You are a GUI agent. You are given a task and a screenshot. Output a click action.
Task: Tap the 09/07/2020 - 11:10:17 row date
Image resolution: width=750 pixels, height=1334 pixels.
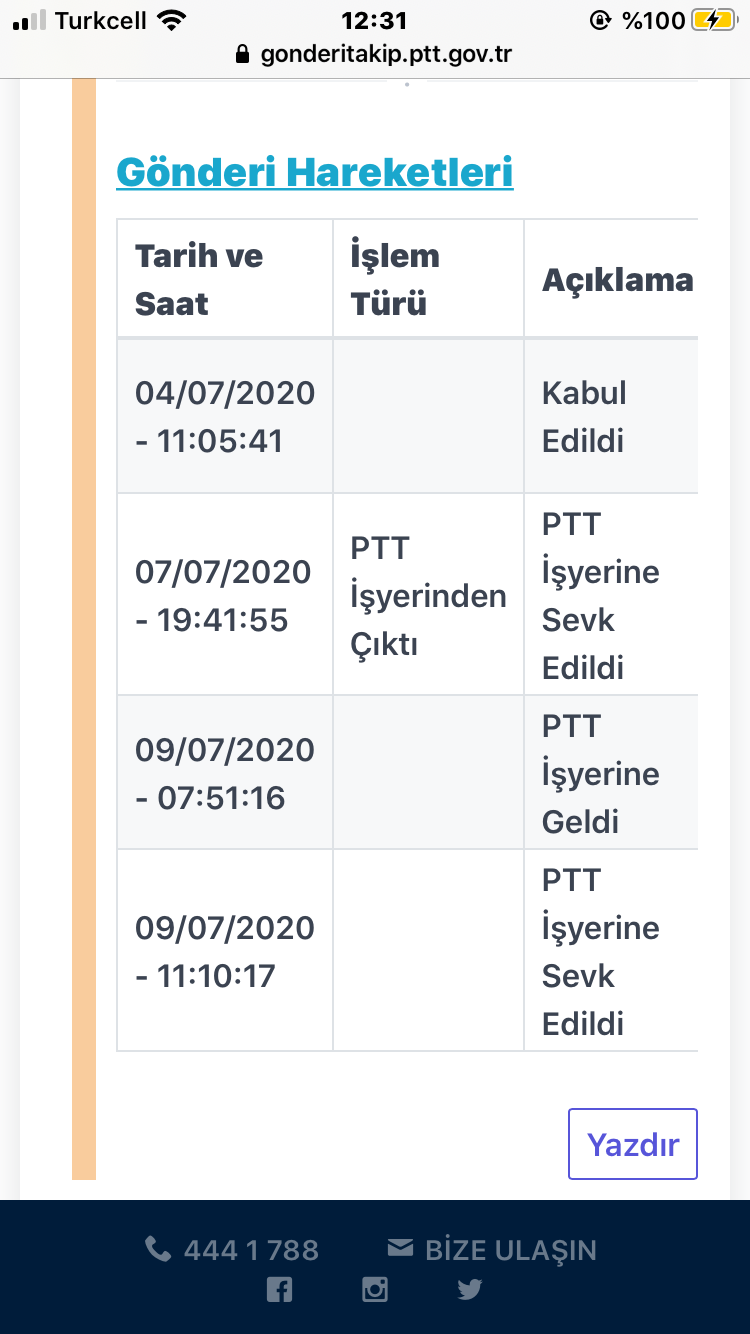(225, 951)
